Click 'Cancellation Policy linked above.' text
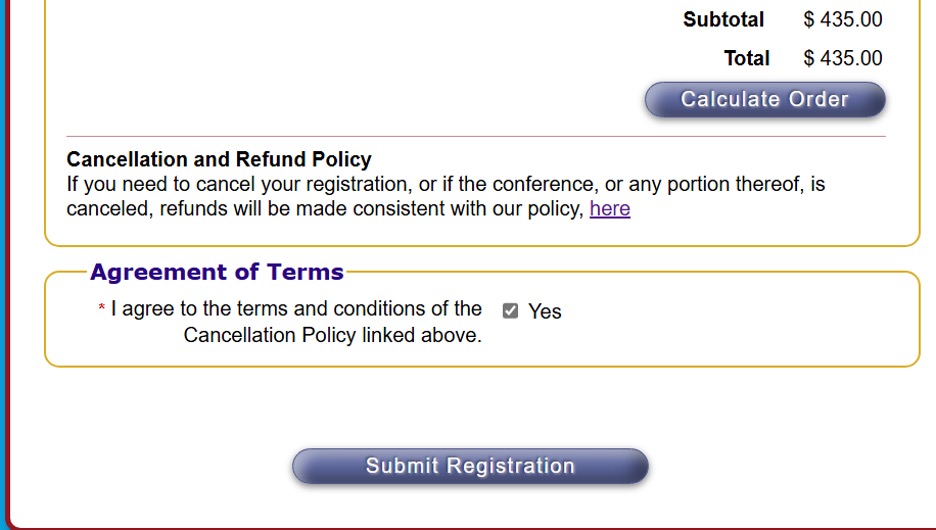This screenshot has height=530, width=936. point(332,336)
